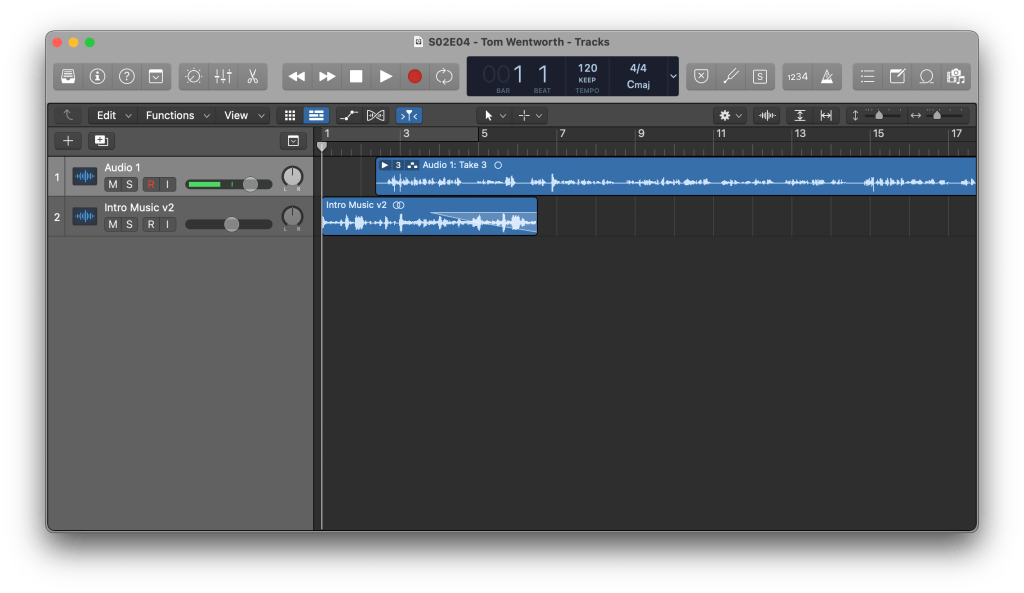The image size is (1024, 593).
Task: Toggle the metronome click
Action: click(x=827, y=76)
